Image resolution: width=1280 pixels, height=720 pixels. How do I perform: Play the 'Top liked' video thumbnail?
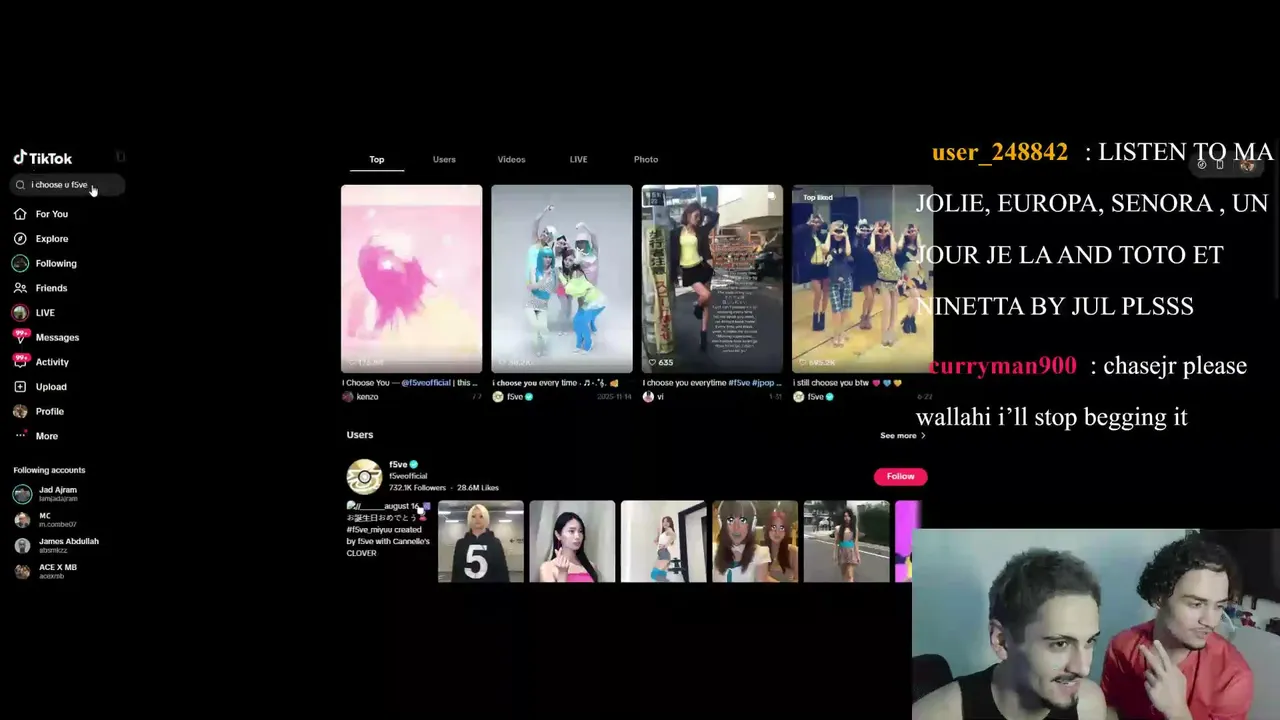862,279
